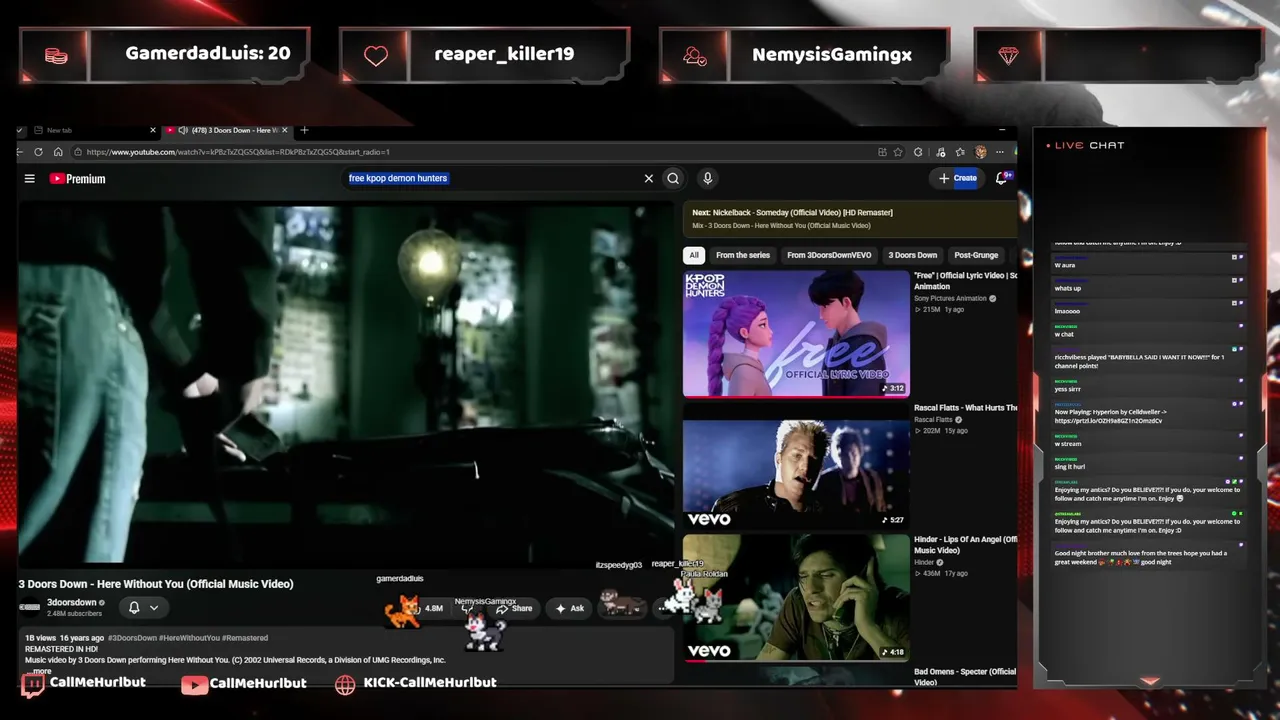
Task: Click the main video player area
Action: (x=346, y=385)
